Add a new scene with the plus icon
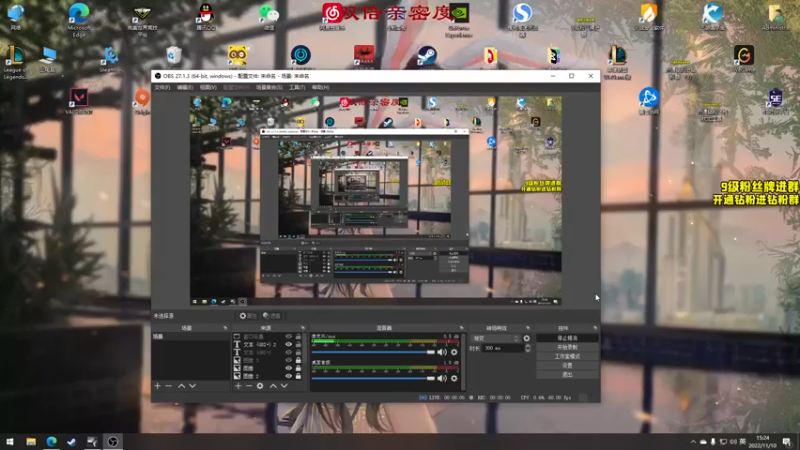The image size is (800, 450). click(x=157, y=386)
